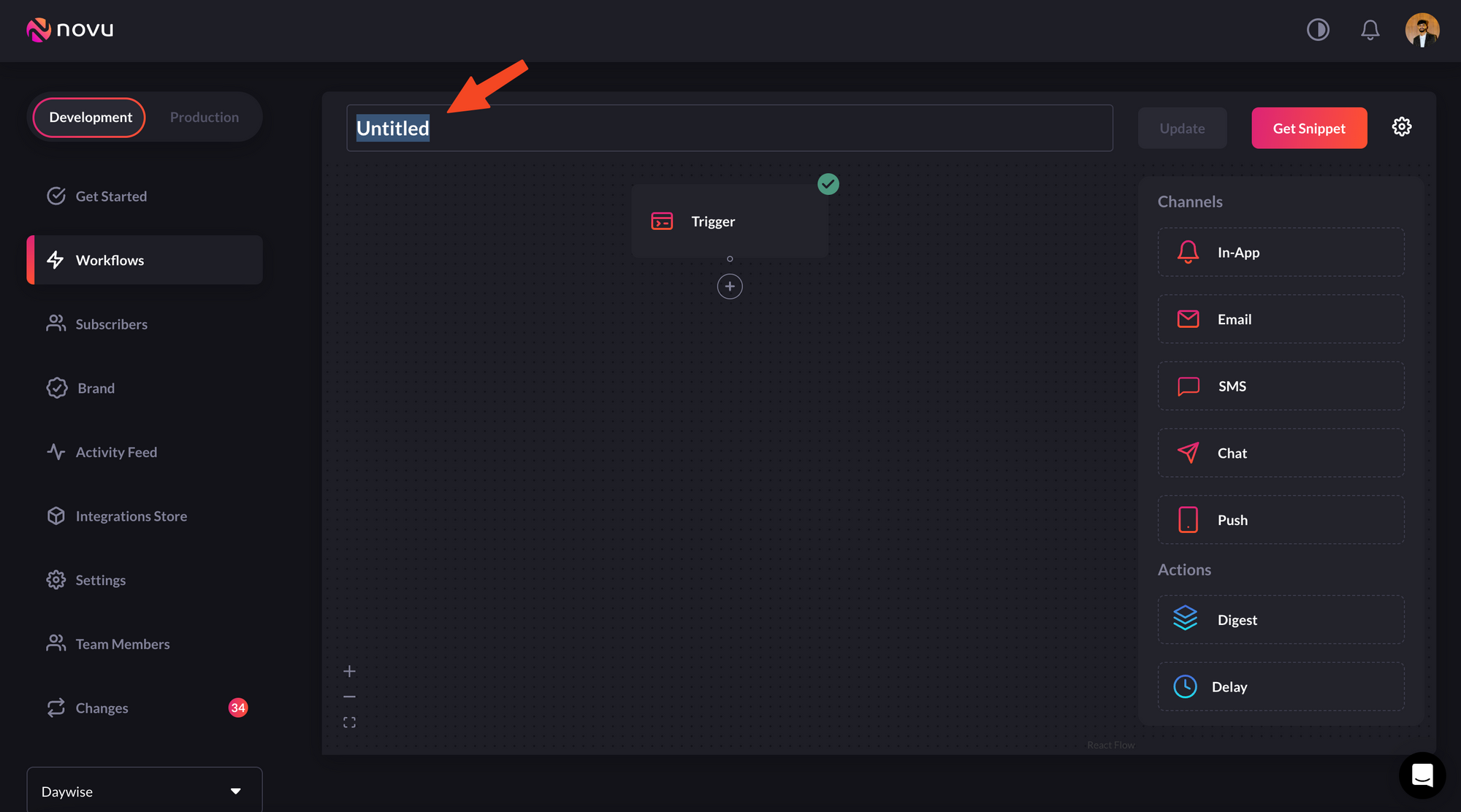Open Integrations Store page
1461x812 pixels.
click(x=131, y=516)
